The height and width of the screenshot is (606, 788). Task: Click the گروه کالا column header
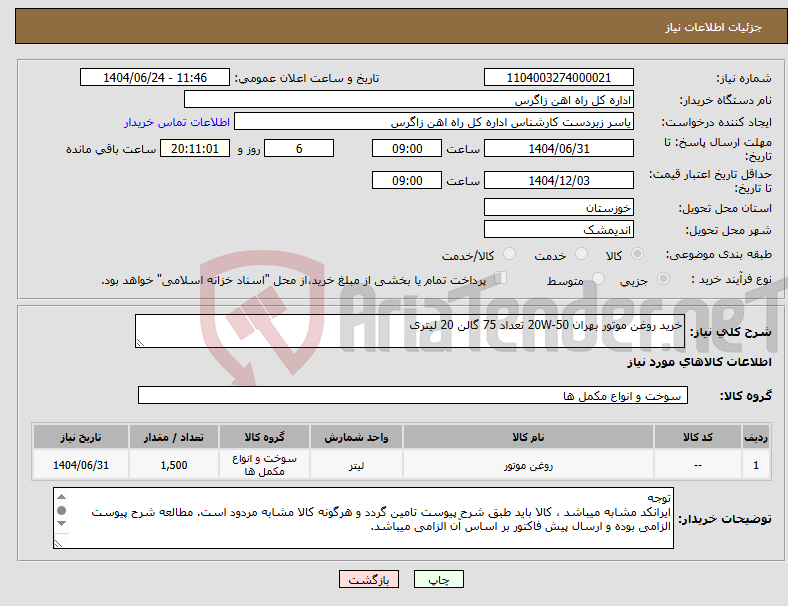pyautogui.click(x=264, y=437)
